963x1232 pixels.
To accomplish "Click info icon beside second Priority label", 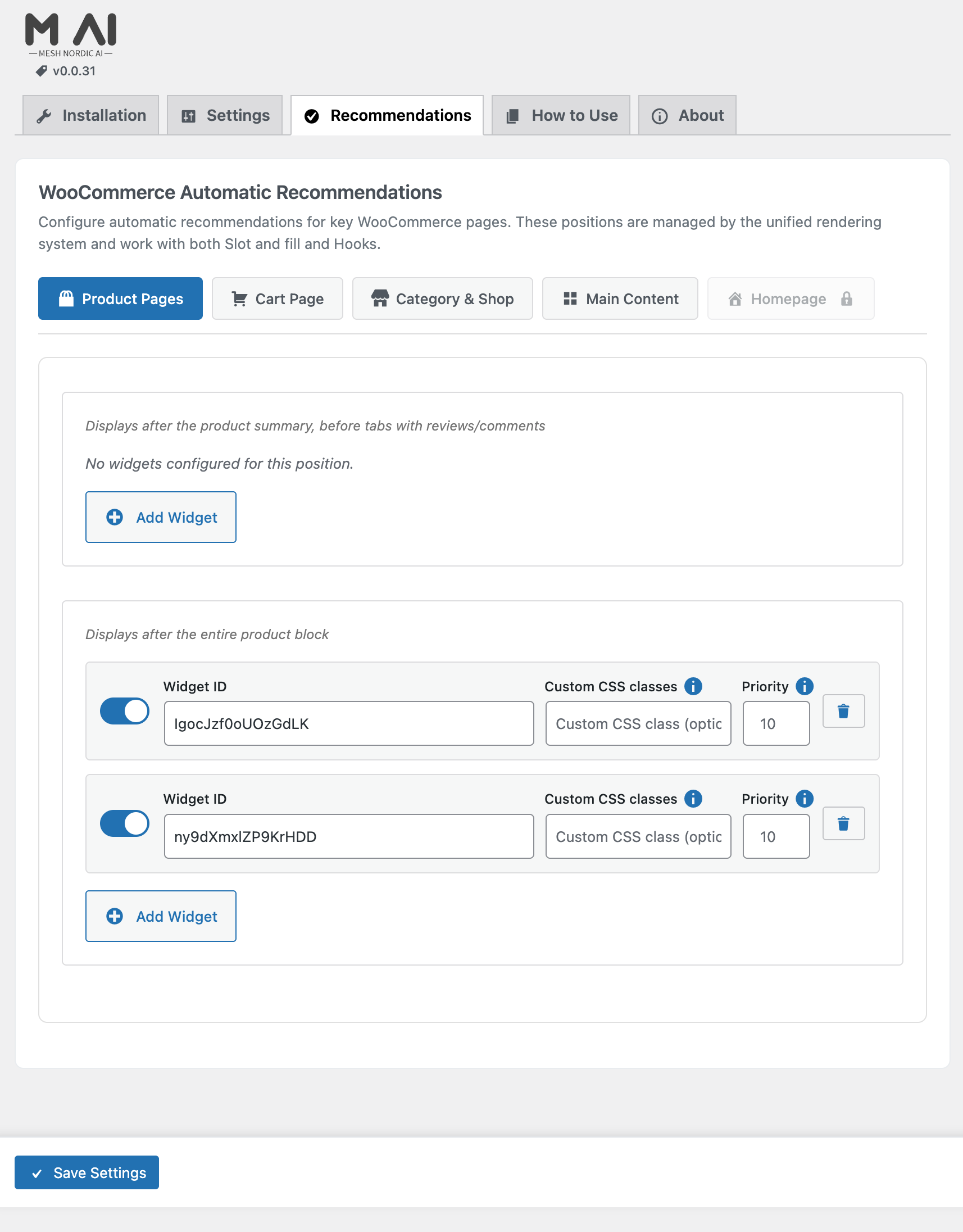I will pyautogui.click(x=804, y=798).
